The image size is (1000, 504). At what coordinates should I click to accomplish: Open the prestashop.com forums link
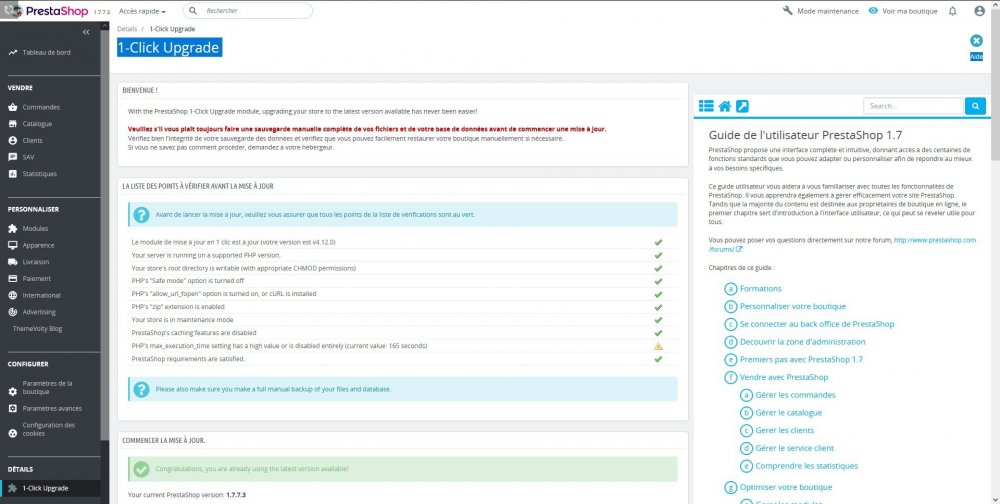pos(935,240)
